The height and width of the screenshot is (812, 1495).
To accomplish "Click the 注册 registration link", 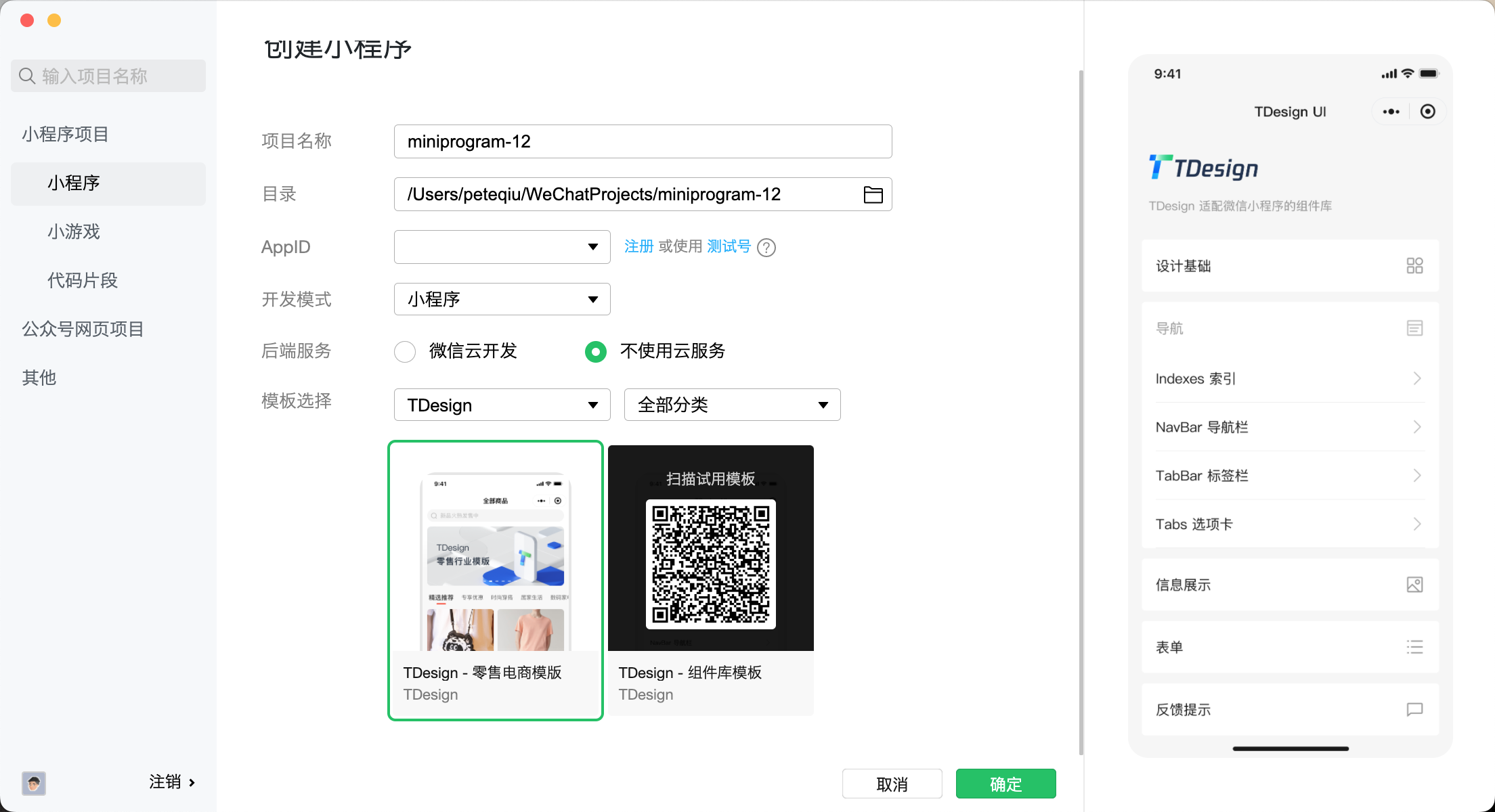I will (637, 246).
